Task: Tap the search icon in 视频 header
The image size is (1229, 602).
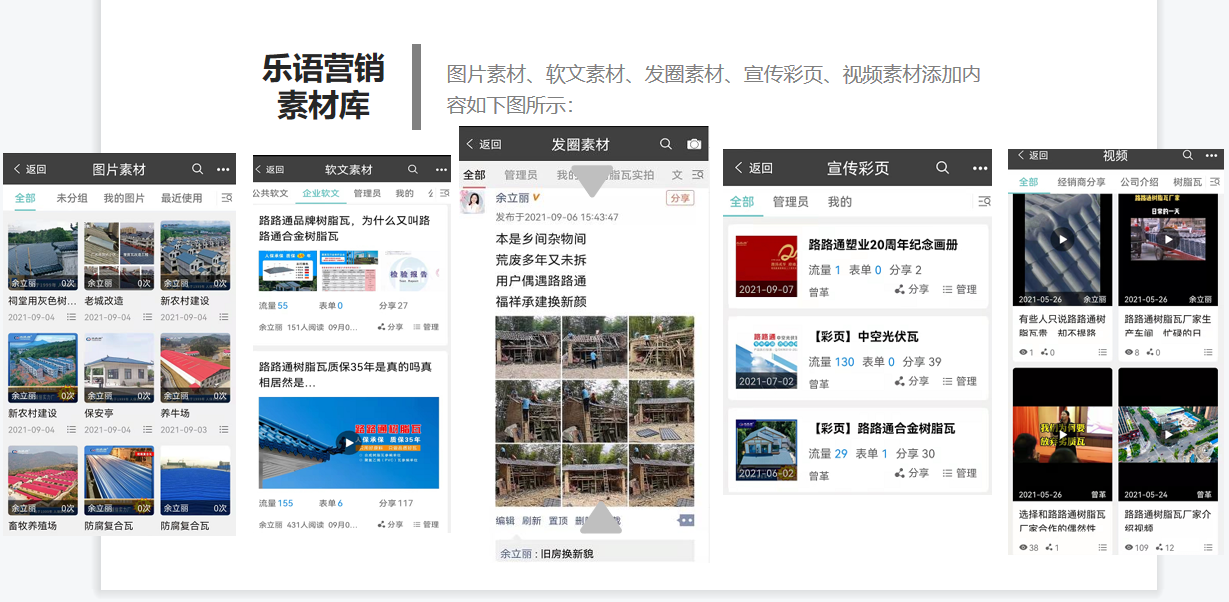Action: 1188,155
